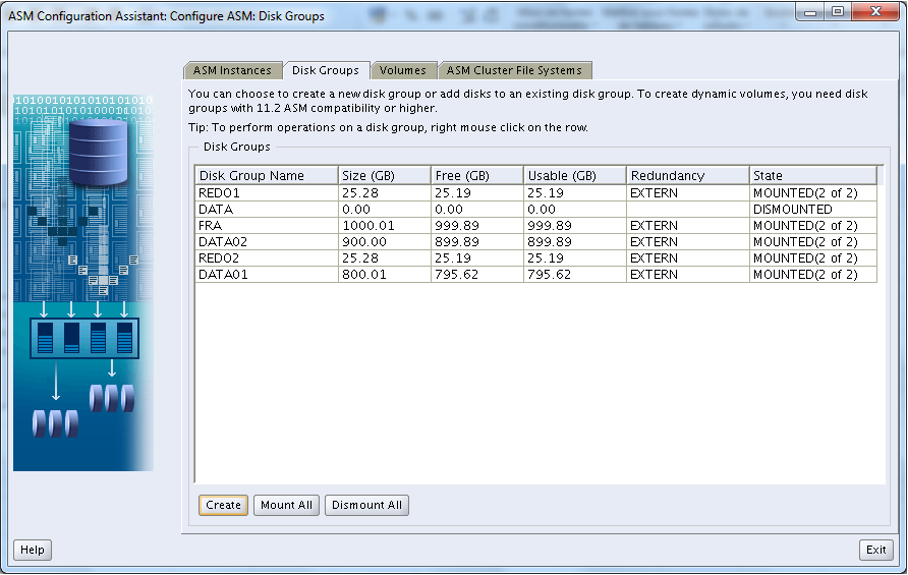Click EXTERN redundancy in REDO1 row
The height and width of the screenshot is (575, 908).
click(688, 193)
